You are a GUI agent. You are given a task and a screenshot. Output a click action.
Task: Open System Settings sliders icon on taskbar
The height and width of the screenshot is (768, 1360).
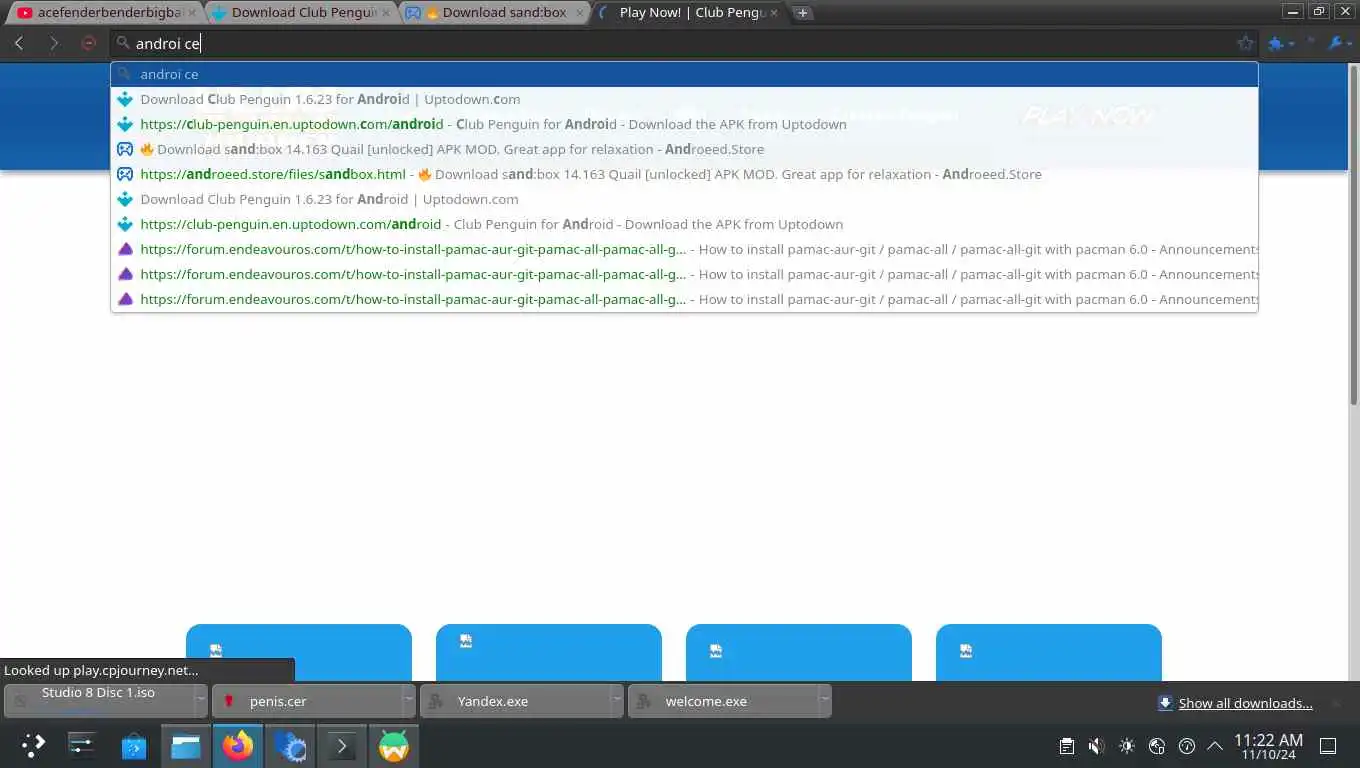[82, 745]
